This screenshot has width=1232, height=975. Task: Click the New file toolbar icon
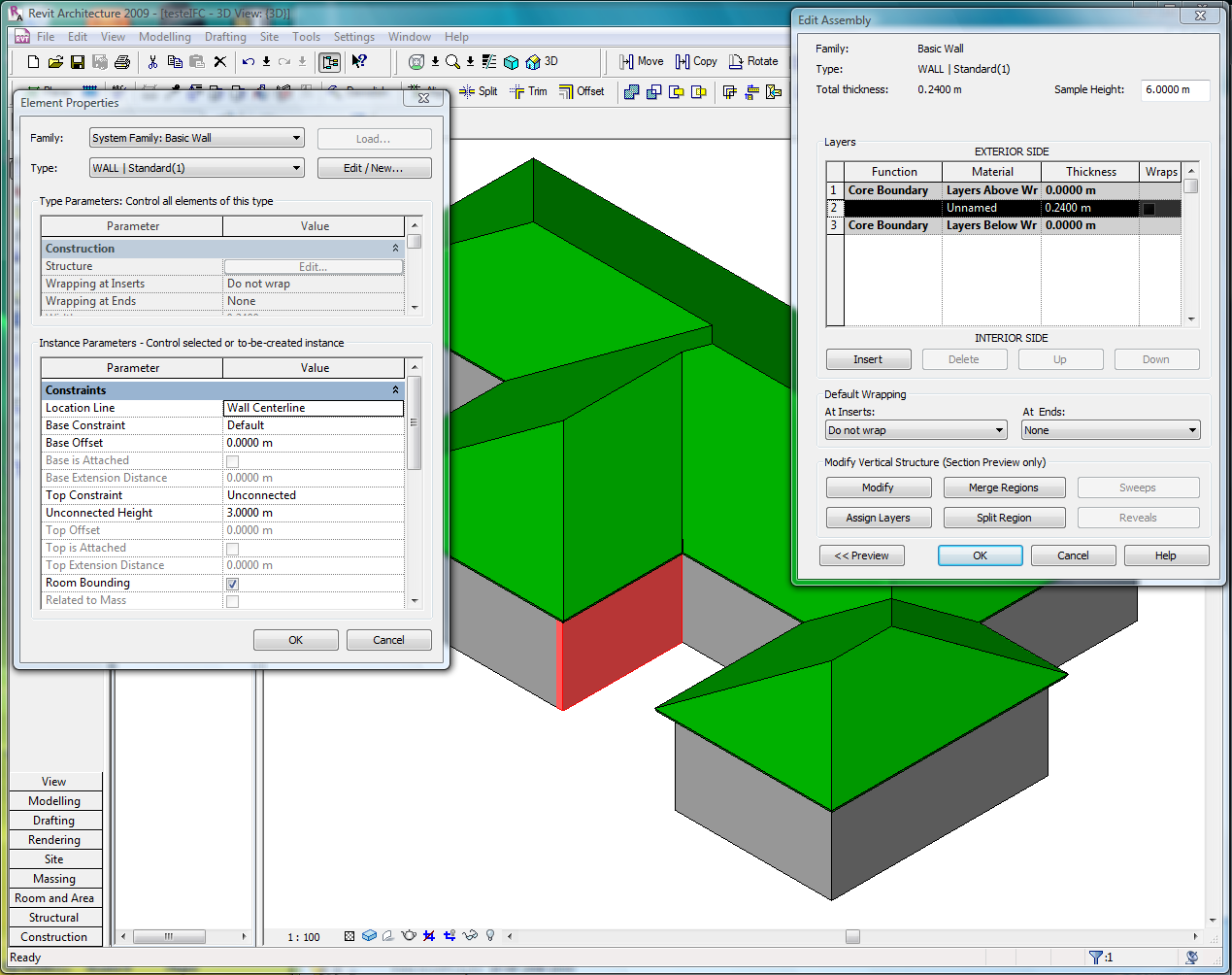point(33,61)
